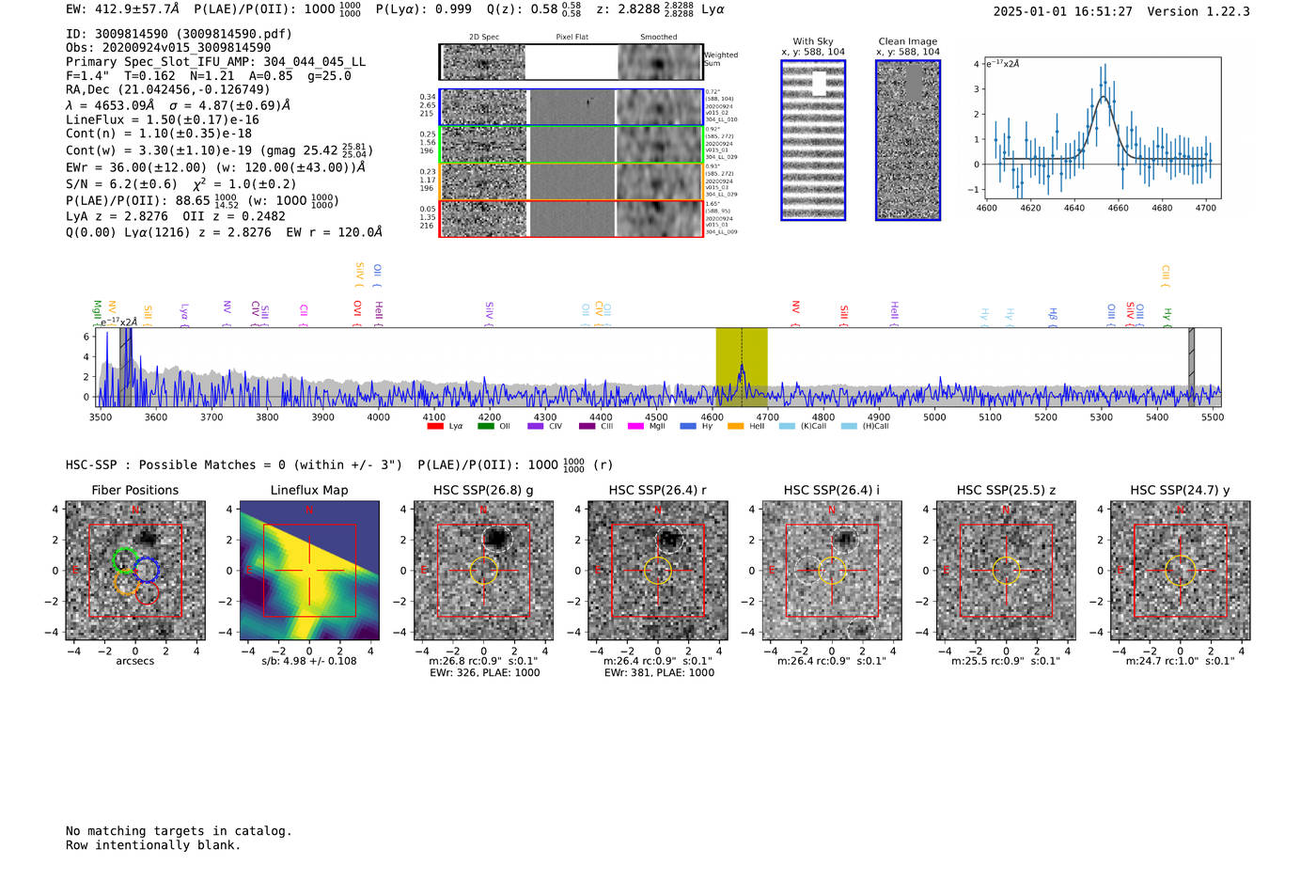Select the red-bordered fiber spectrum row
This screenshot has height=896, width=1316.
click(572, 218)
